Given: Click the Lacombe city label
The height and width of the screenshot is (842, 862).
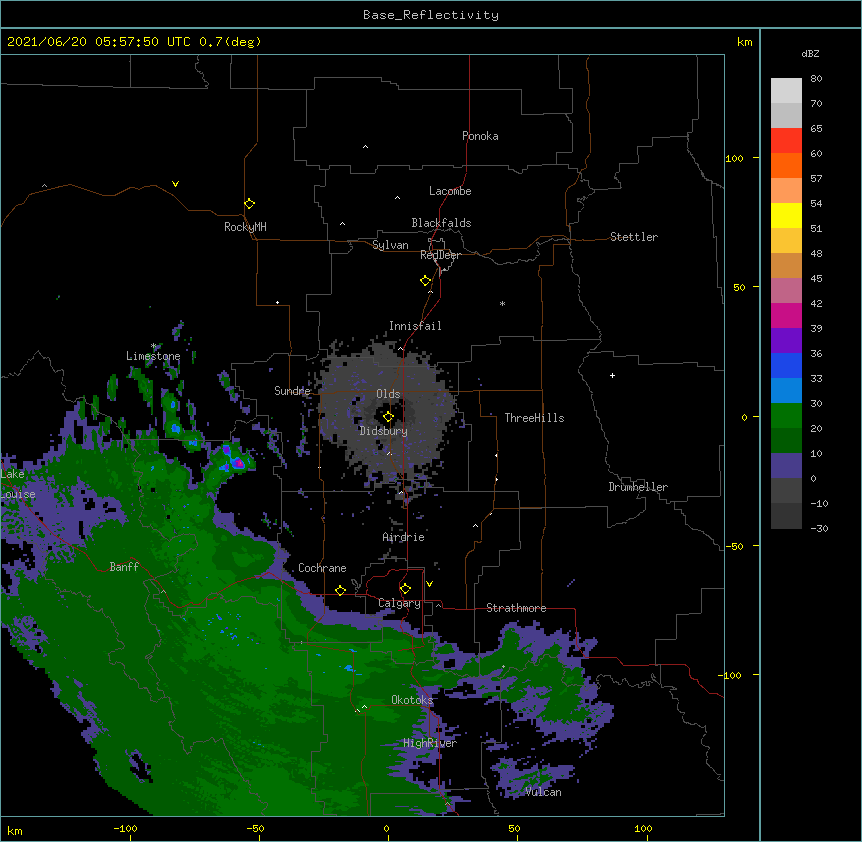Looking at the screenshot, I should pos(450,191).
